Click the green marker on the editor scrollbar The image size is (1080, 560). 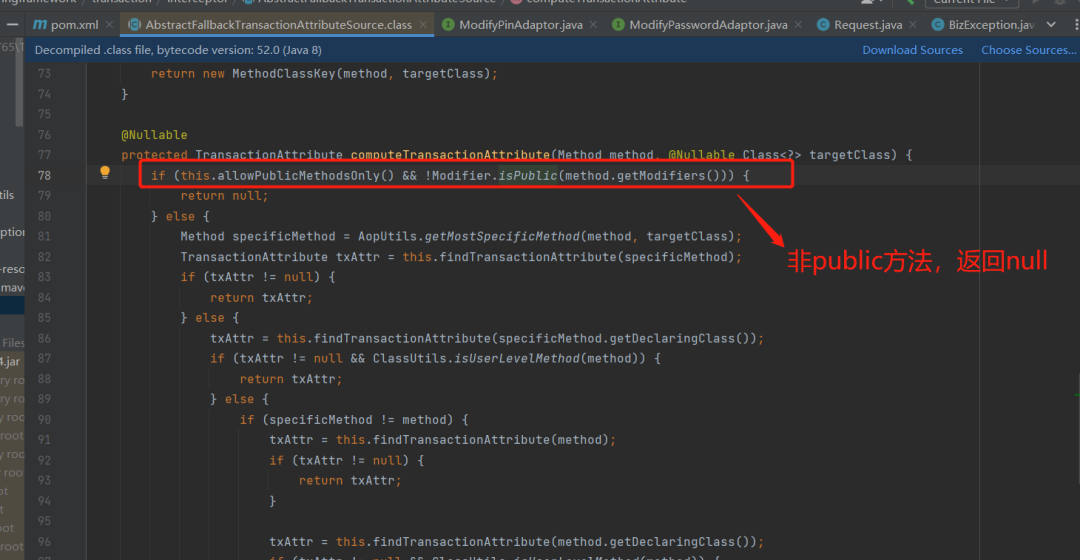1077,395
